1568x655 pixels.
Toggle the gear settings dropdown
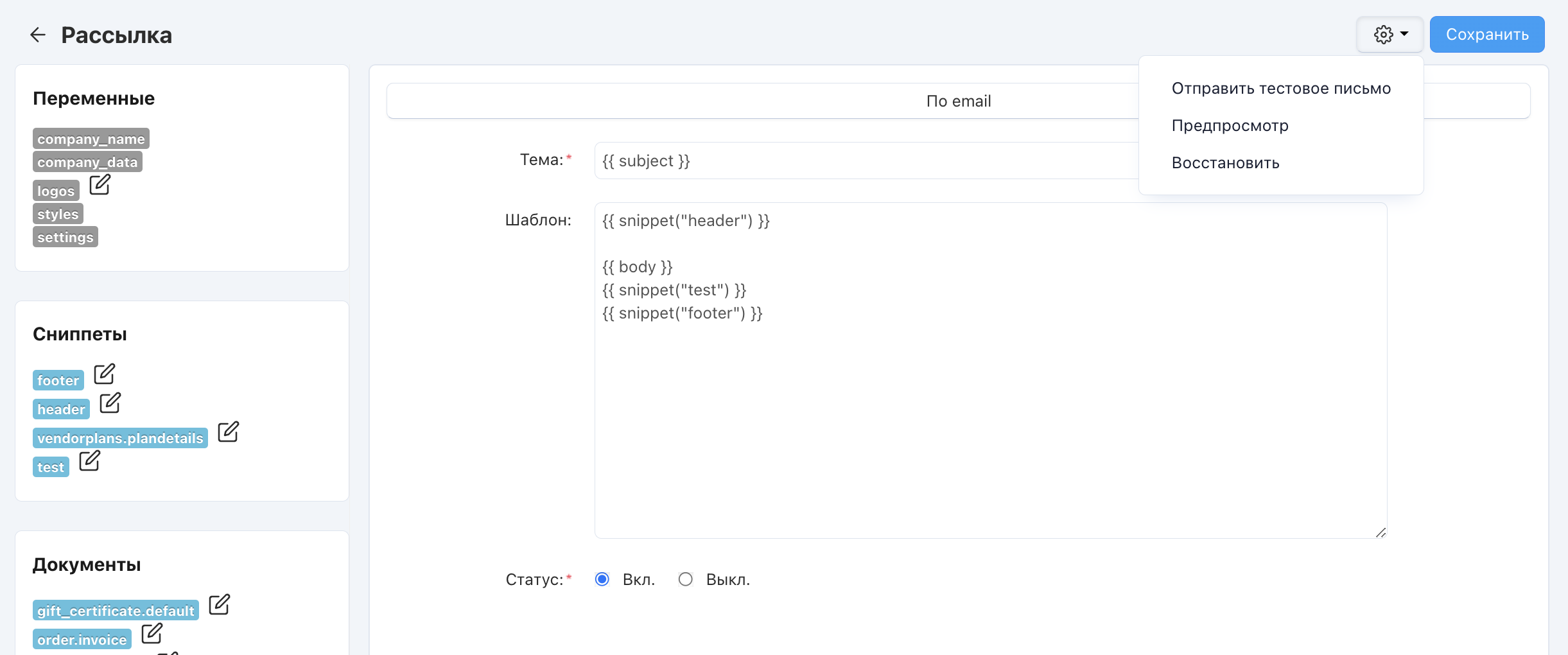click(1389, 35)
